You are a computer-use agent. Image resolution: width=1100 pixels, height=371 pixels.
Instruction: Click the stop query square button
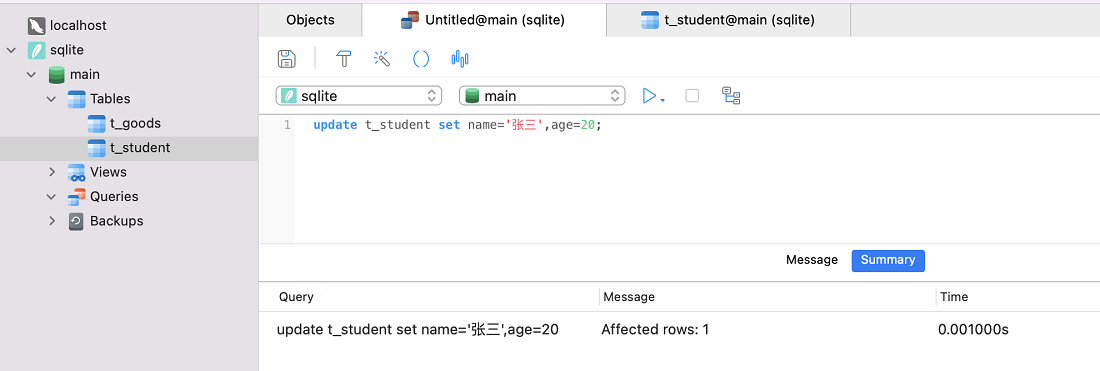pos(692,96)
